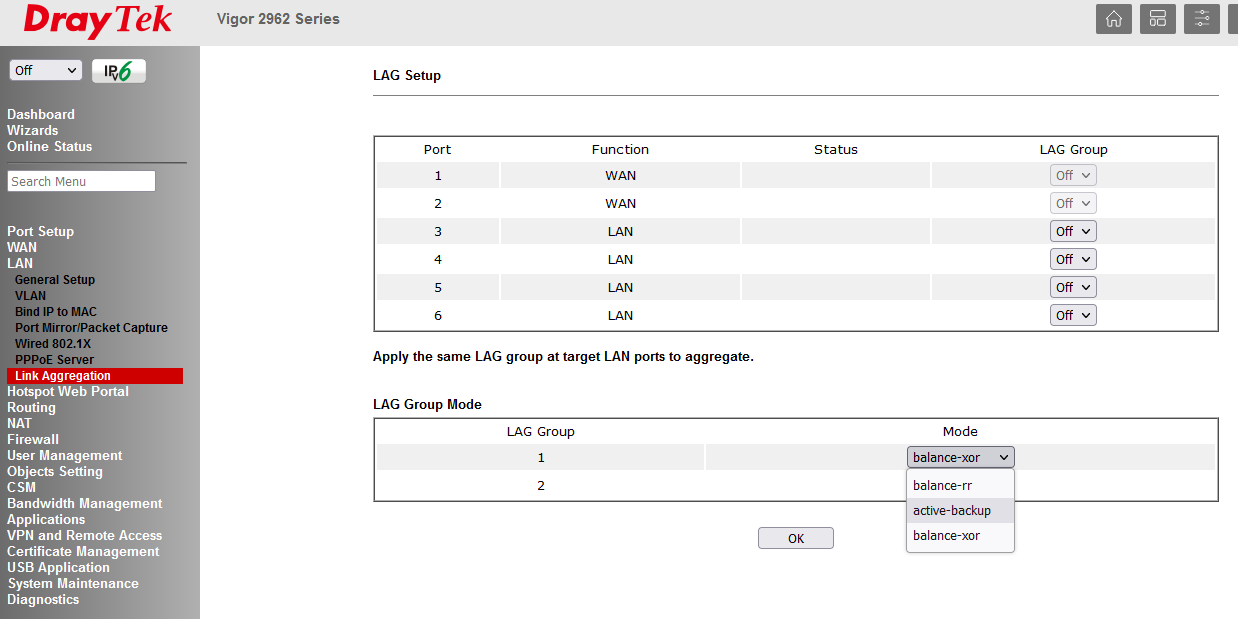The image size is (1238, 619).
Task: Expand LAG Group dropdown for port 5
Action: 1073,287
